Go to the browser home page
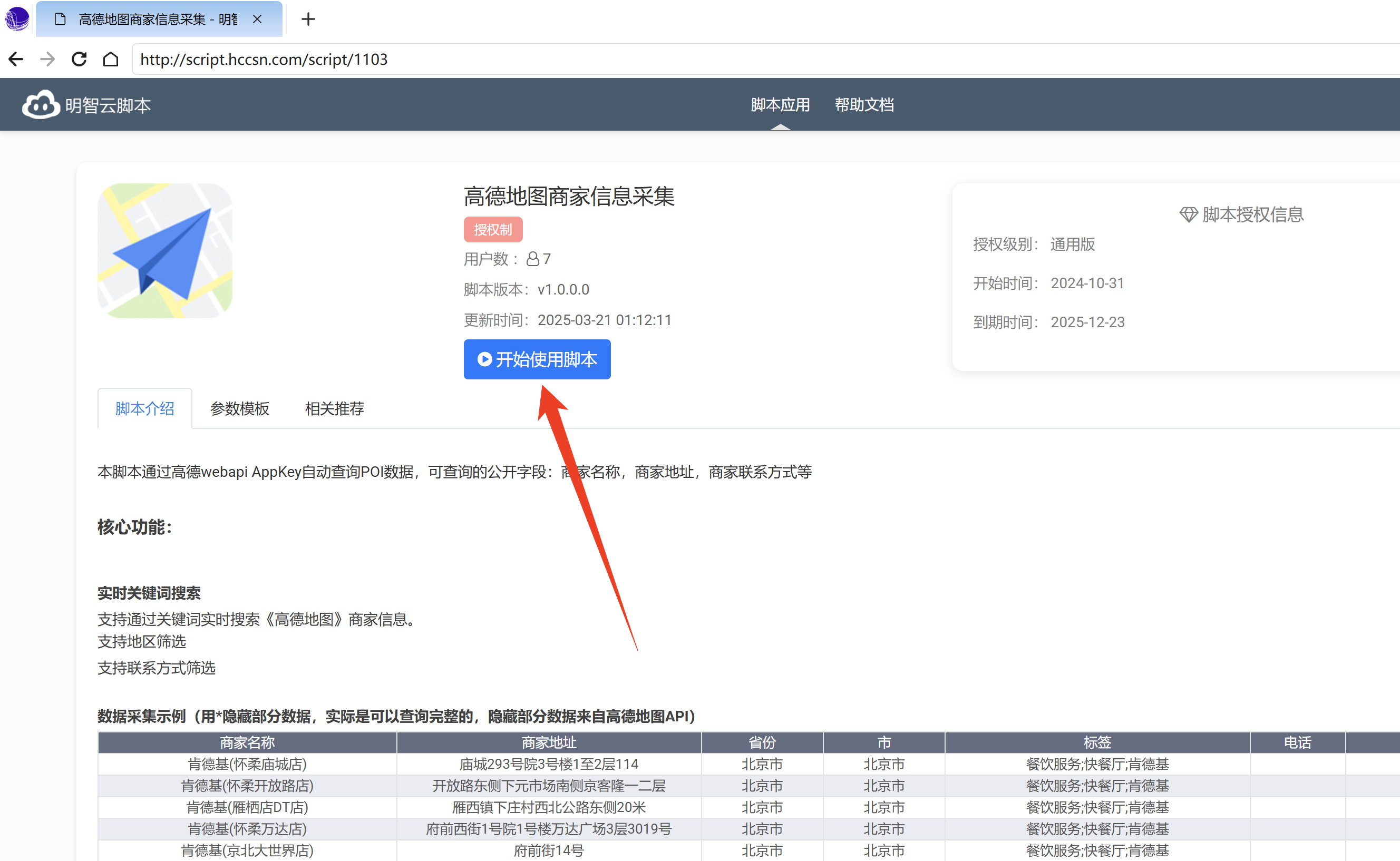 (x=111, y=59)
